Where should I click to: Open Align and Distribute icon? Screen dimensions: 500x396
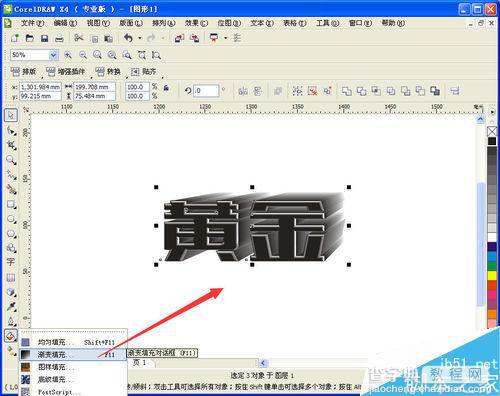pyautogui.click(x=455, y=91)
